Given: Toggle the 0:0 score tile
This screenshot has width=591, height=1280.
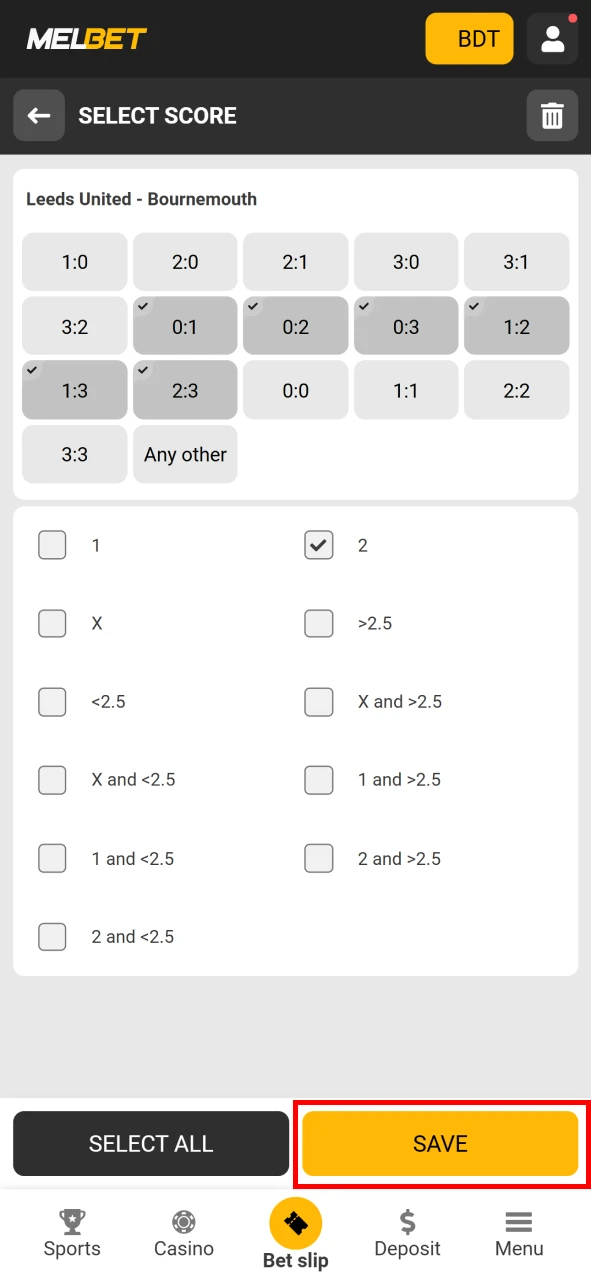Looking at the screenshot, I should point(295,390).
